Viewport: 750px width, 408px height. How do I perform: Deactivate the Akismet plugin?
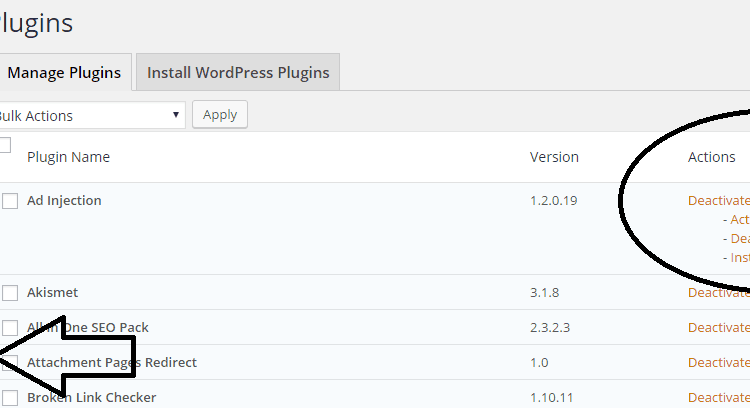pyautogui.click(x=719, y=292)
